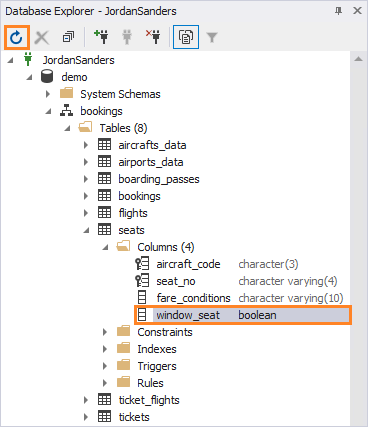
Task: Click the scrollbar up arrow
Action: 359,59
